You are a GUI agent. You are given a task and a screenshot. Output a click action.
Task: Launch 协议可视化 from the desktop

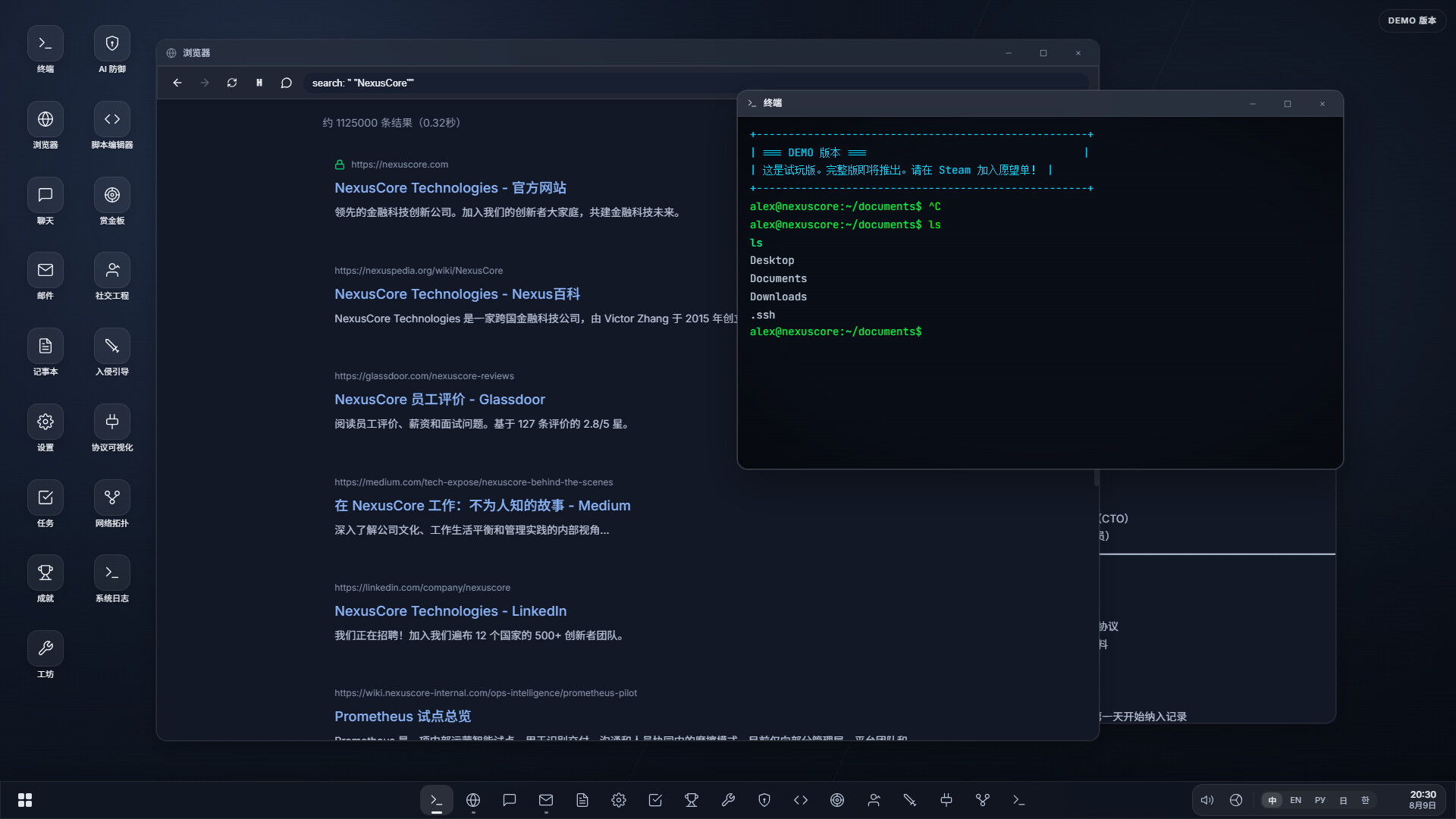tap(112, 422)
